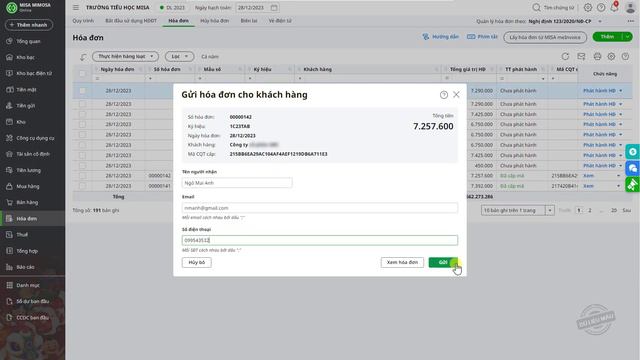Open Số dư ban đầu in sidebar

pyautogui.click(x=32, y=301)
